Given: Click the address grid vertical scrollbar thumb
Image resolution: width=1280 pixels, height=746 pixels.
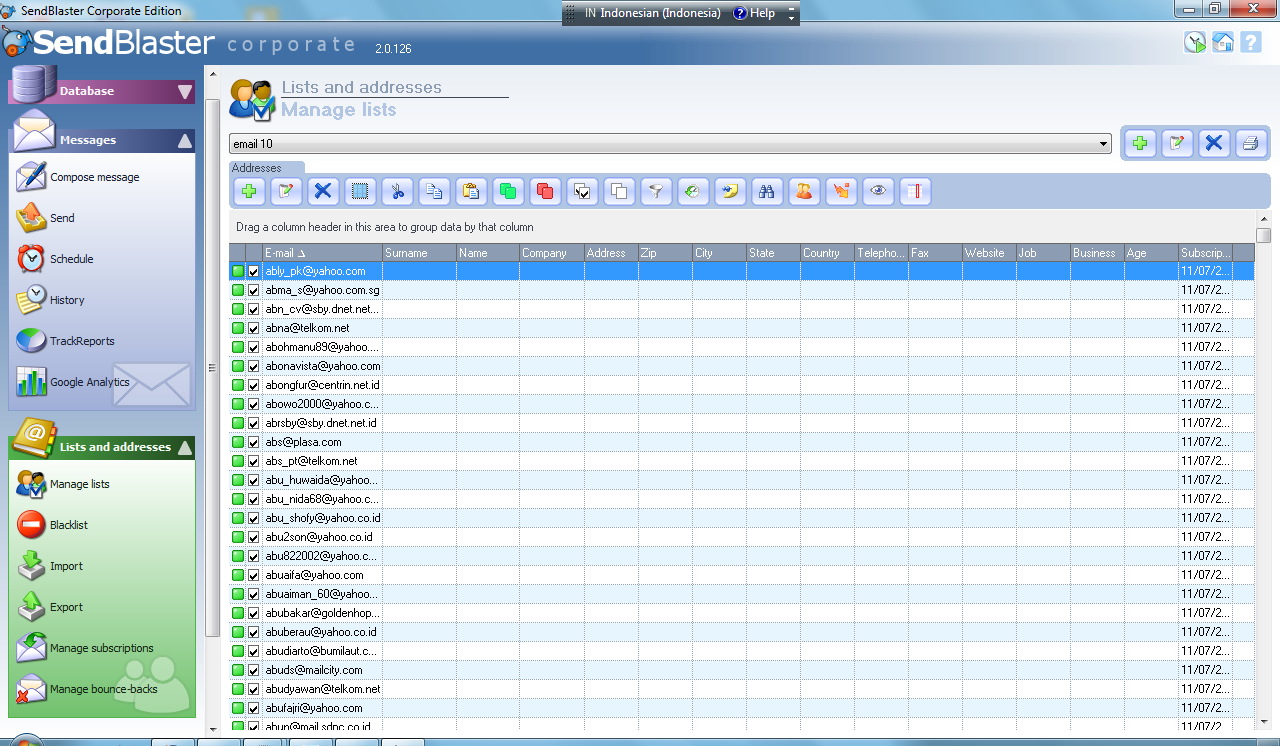Looking at the screenshot, I should pos(1264,236).
